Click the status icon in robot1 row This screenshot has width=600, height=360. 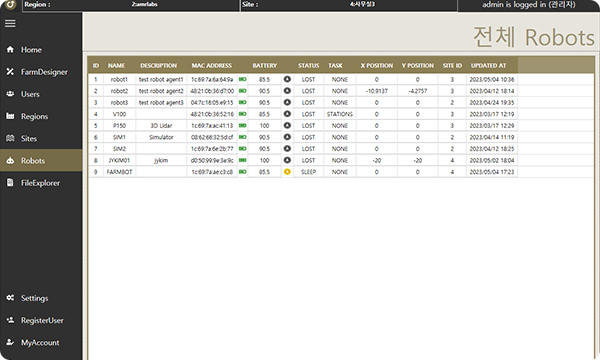(x=287, y=79)
